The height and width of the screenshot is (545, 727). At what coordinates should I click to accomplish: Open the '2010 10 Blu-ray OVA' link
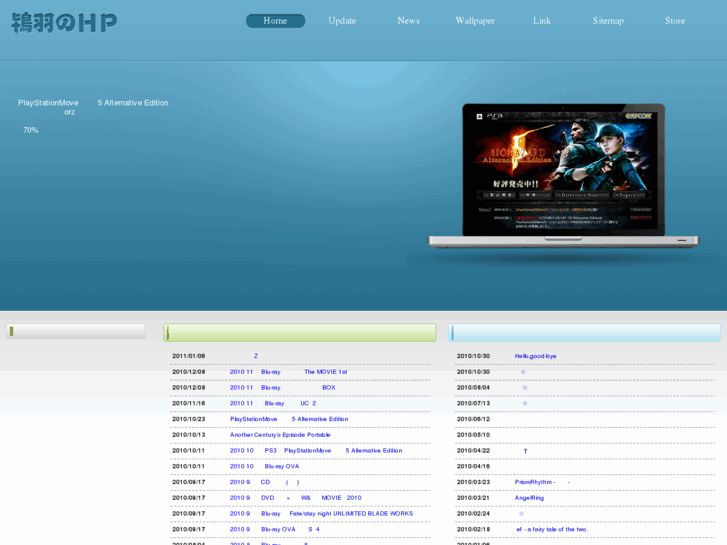pos(264,466)
